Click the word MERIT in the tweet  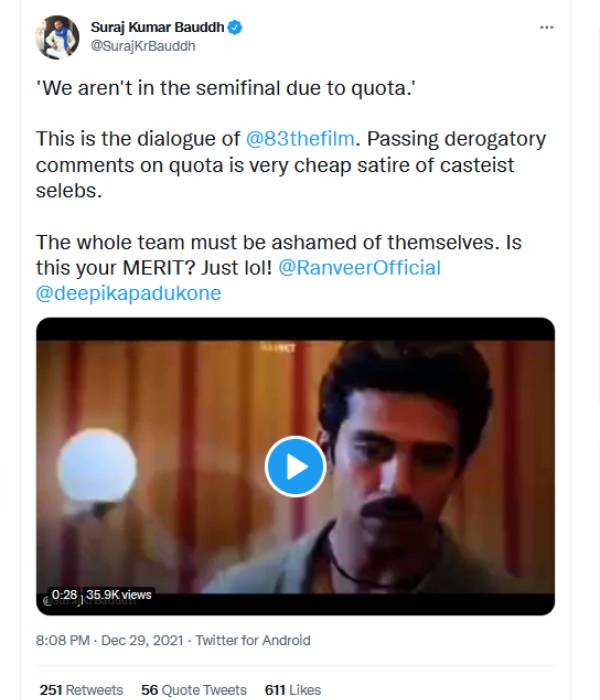click(x=153, y=268)
